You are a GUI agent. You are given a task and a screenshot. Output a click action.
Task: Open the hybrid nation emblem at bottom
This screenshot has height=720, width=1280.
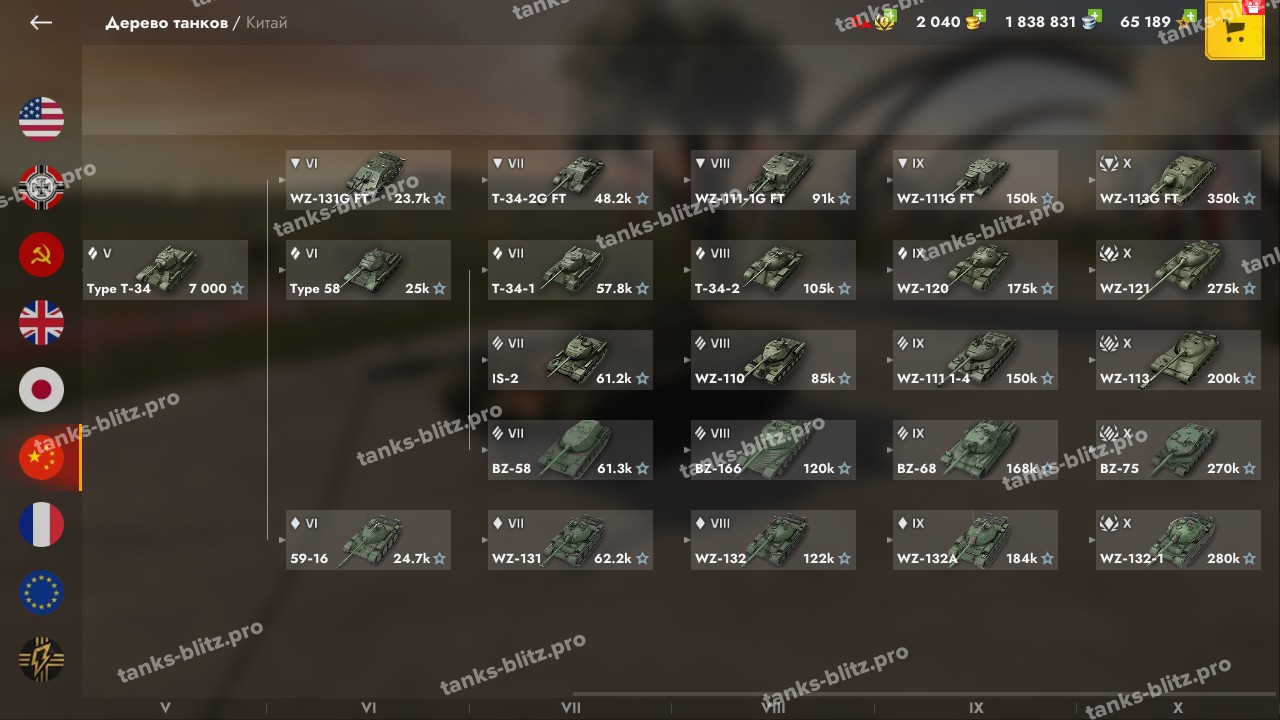tap(41, 660)
